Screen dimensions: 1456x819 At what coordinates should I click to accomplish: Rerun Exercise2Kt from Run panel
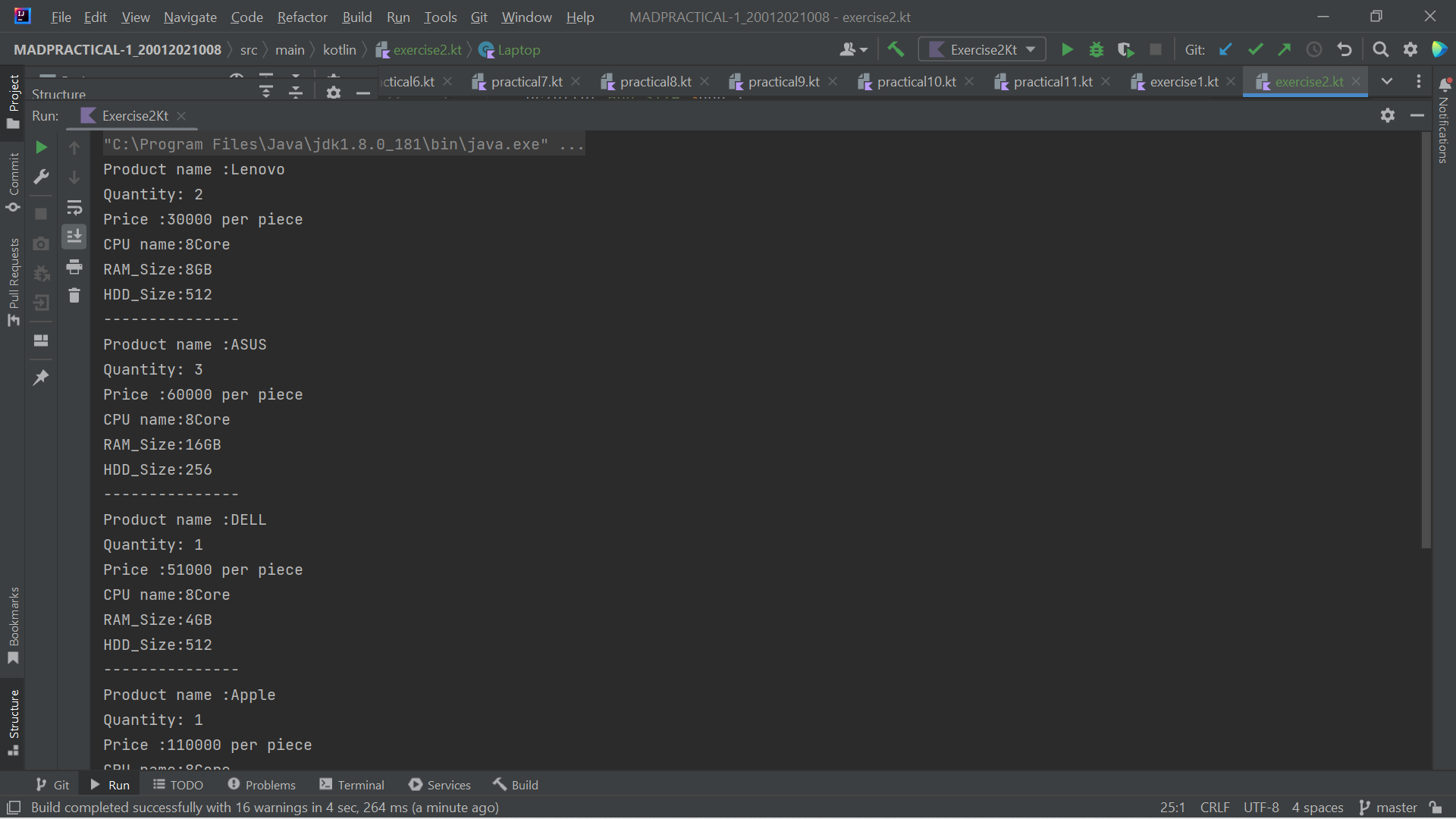pos(42,147)
